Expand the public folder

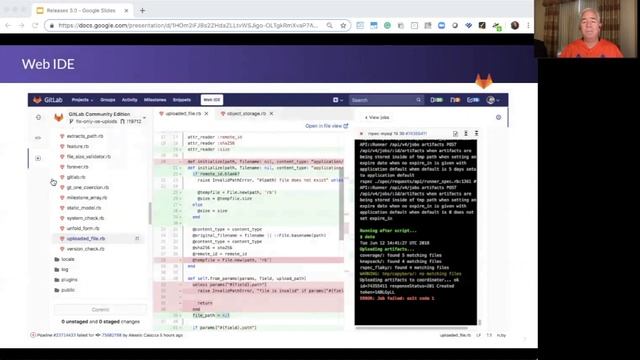click(x=64, y=290)
